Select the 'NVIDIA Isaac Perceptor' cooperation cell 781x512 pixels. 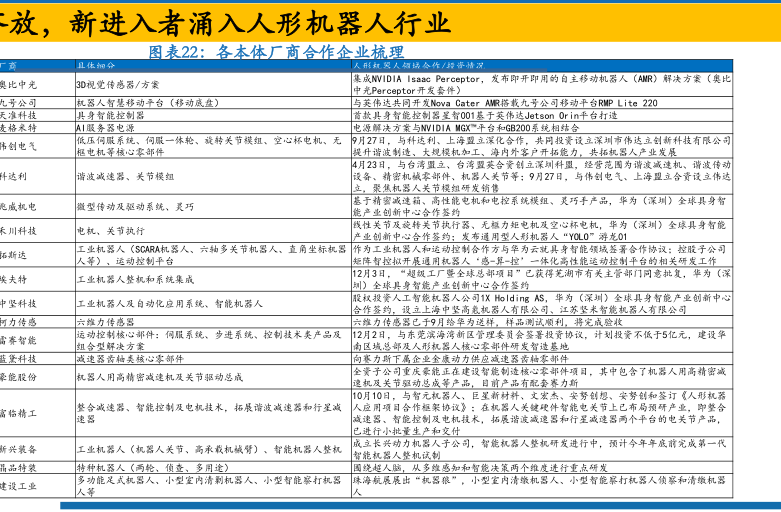coord(542,85)
